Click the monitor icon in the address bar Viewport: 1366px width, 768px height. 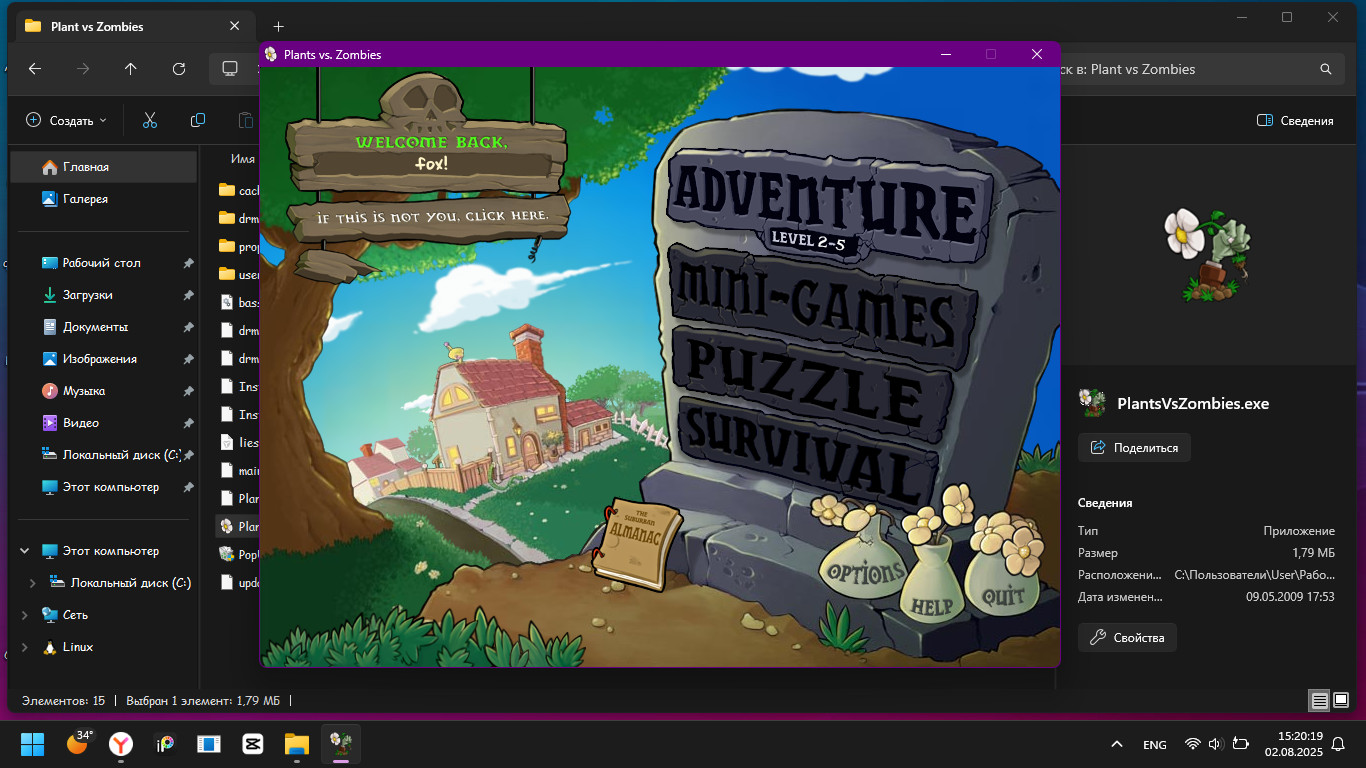coord(230,69)
